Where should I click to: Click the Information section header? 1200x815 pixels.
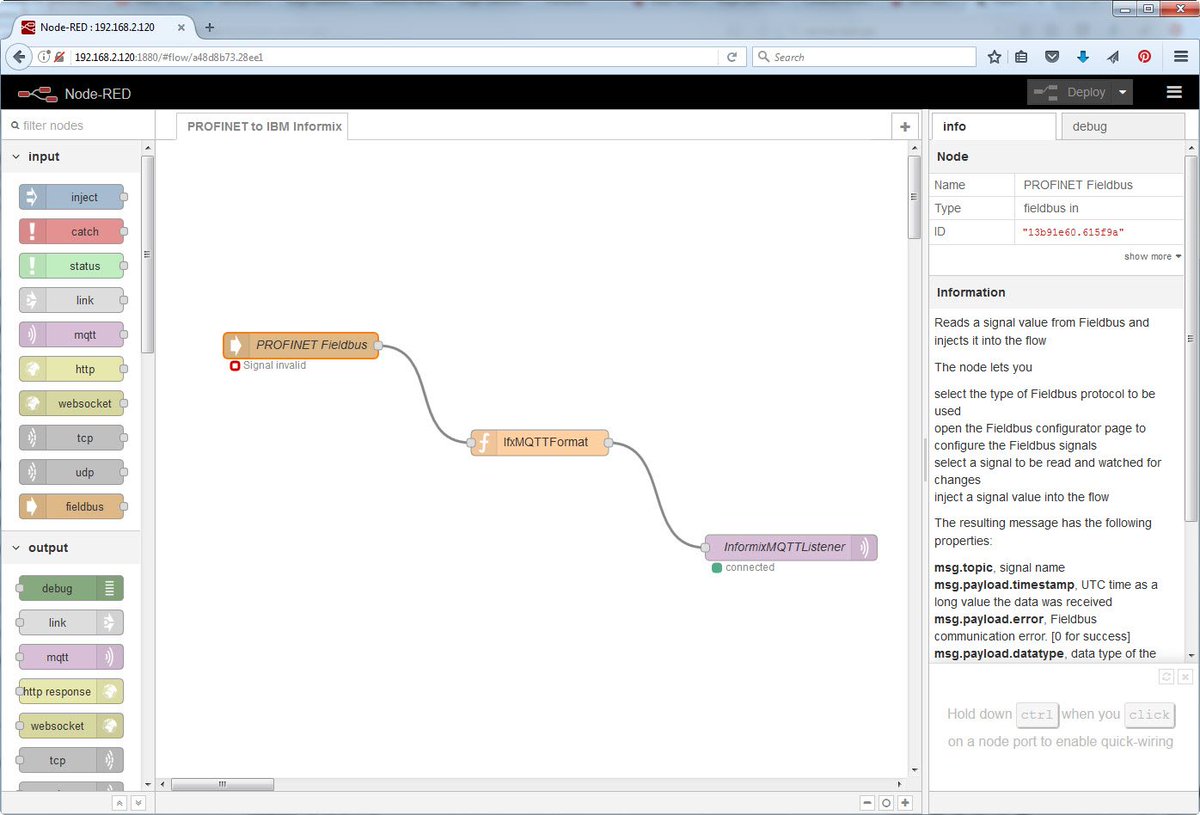[1057, 292]
